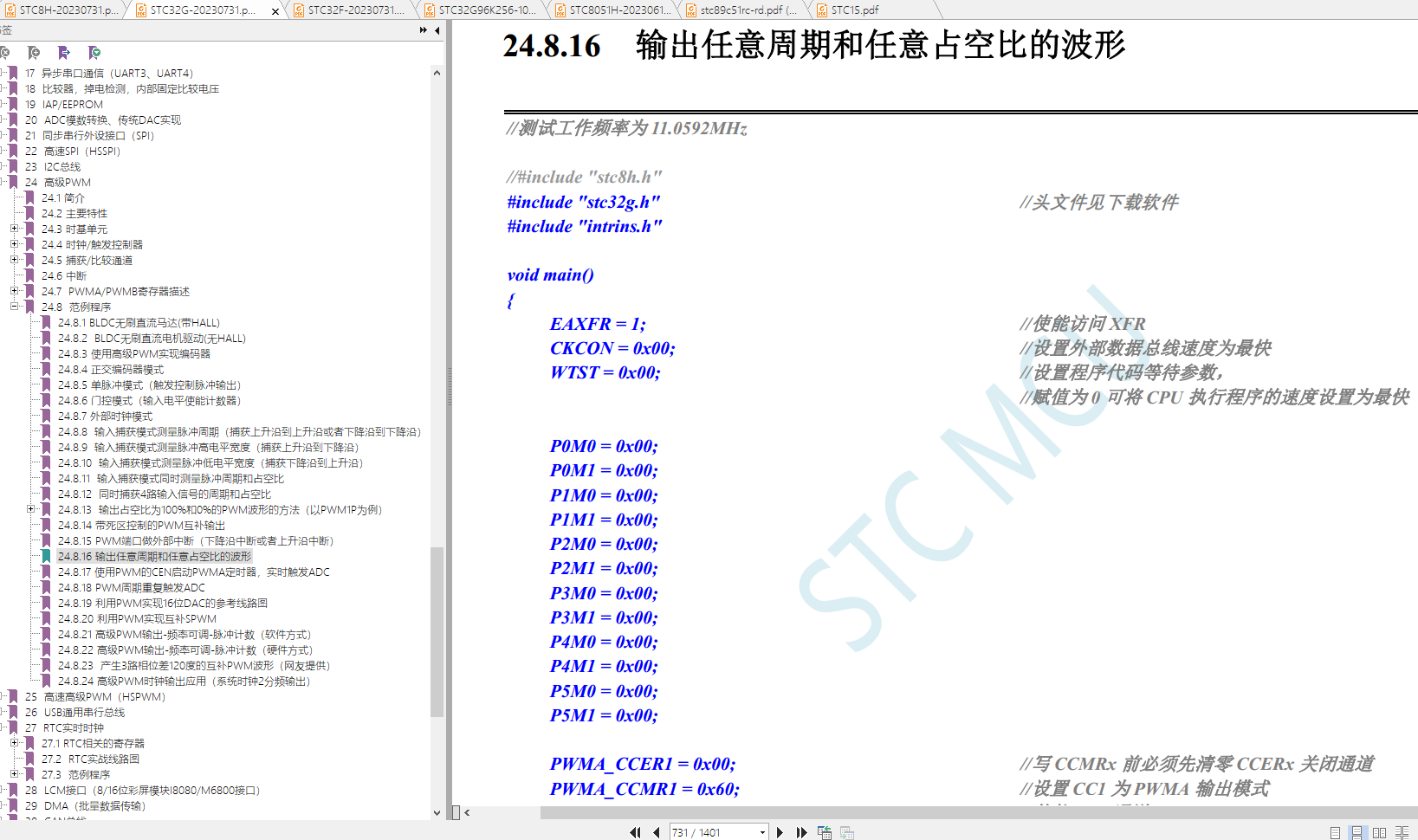This screenshot has height=840, width=1418.
Task: Open bookmark 24.8.1 BLDC无刷直流马达
Action: [139, 323]
